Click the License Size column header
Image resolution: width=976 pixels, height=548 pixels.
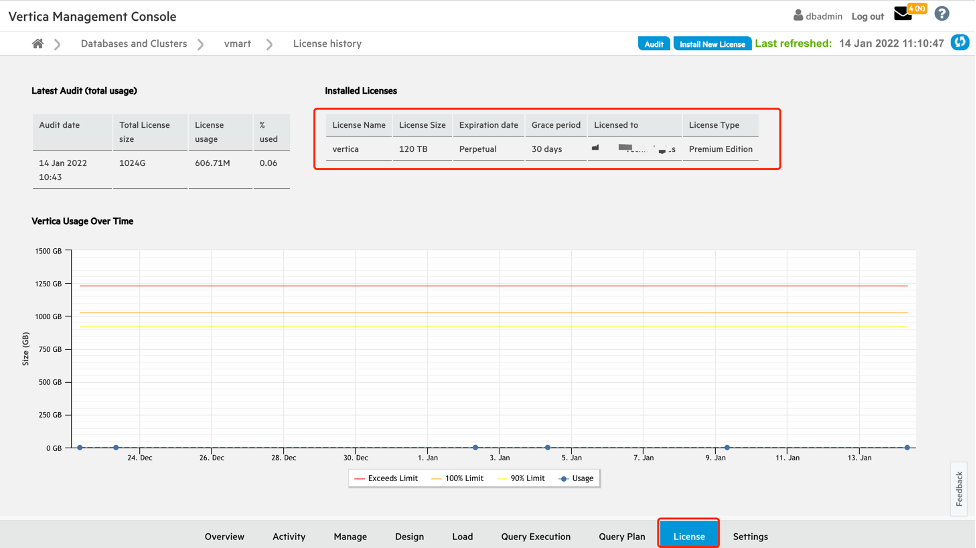(x=423, y=125)
